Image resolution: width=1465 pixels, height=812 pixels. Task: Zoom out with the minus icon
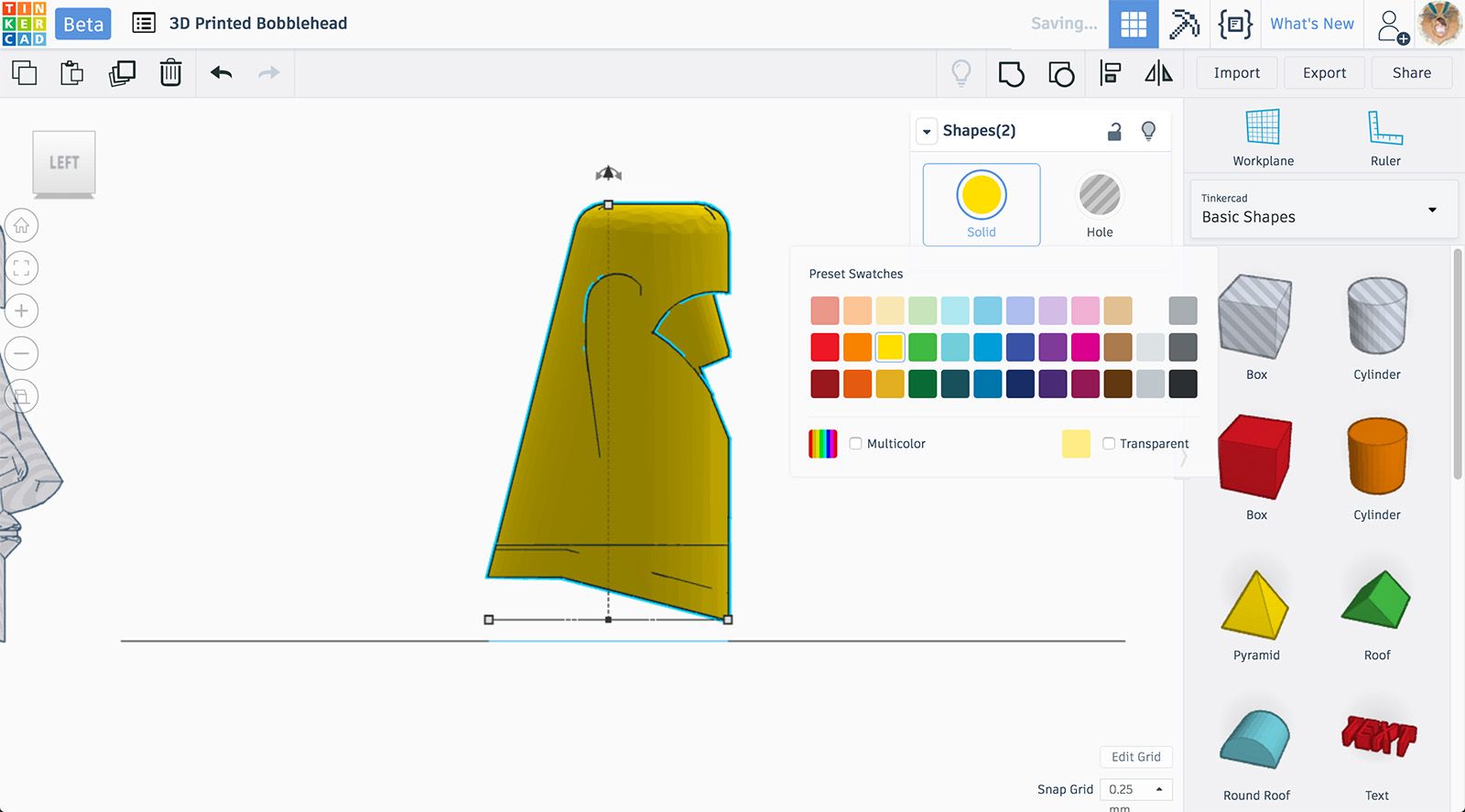[22, 353]
